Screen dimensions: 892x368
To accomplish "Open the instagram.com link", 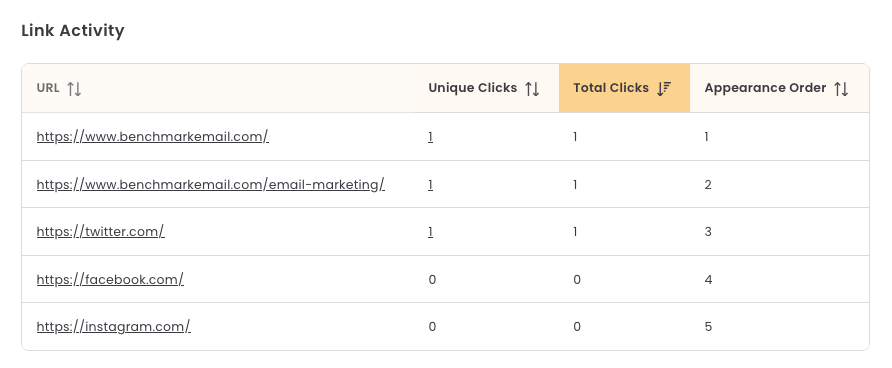I will [x=113, y=326].
